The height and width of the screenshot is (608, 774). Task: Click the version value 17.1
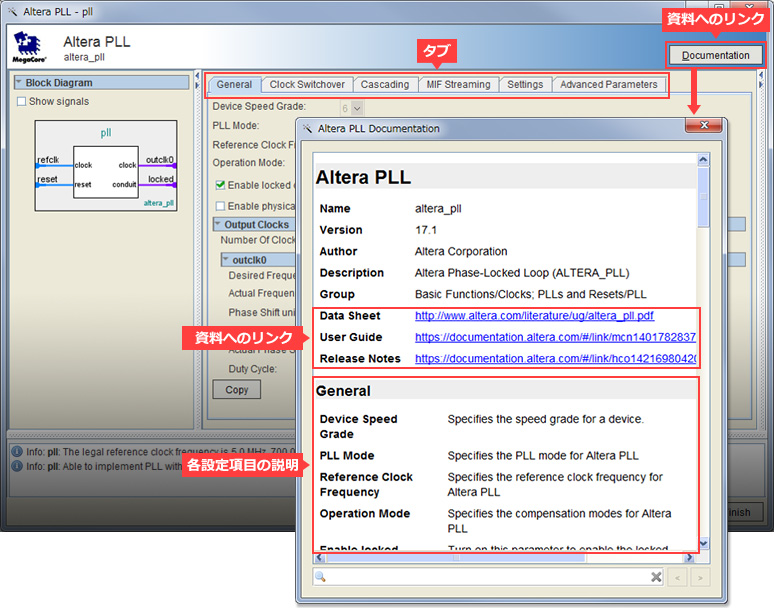click(426, 230)
